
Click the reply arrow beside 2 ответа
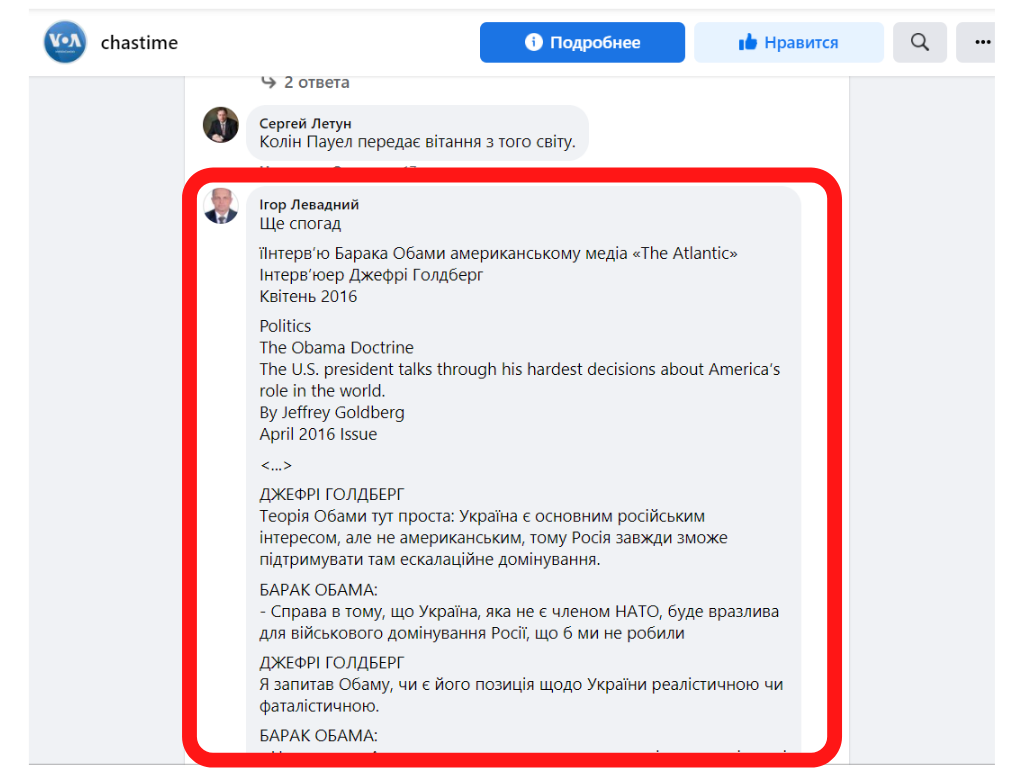click(x=268, y=82)
